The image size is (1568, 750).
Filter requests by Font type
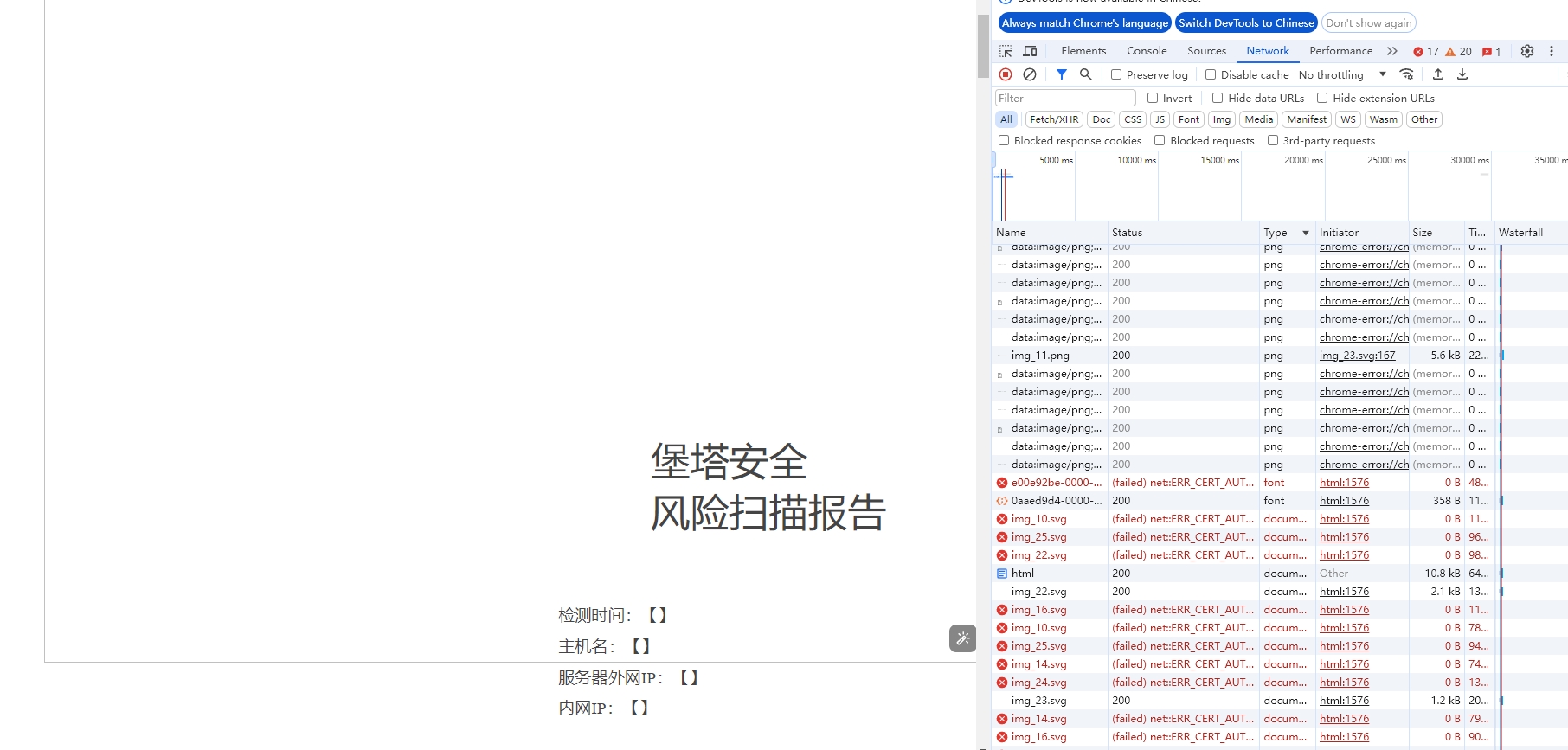click(1189, 119)
